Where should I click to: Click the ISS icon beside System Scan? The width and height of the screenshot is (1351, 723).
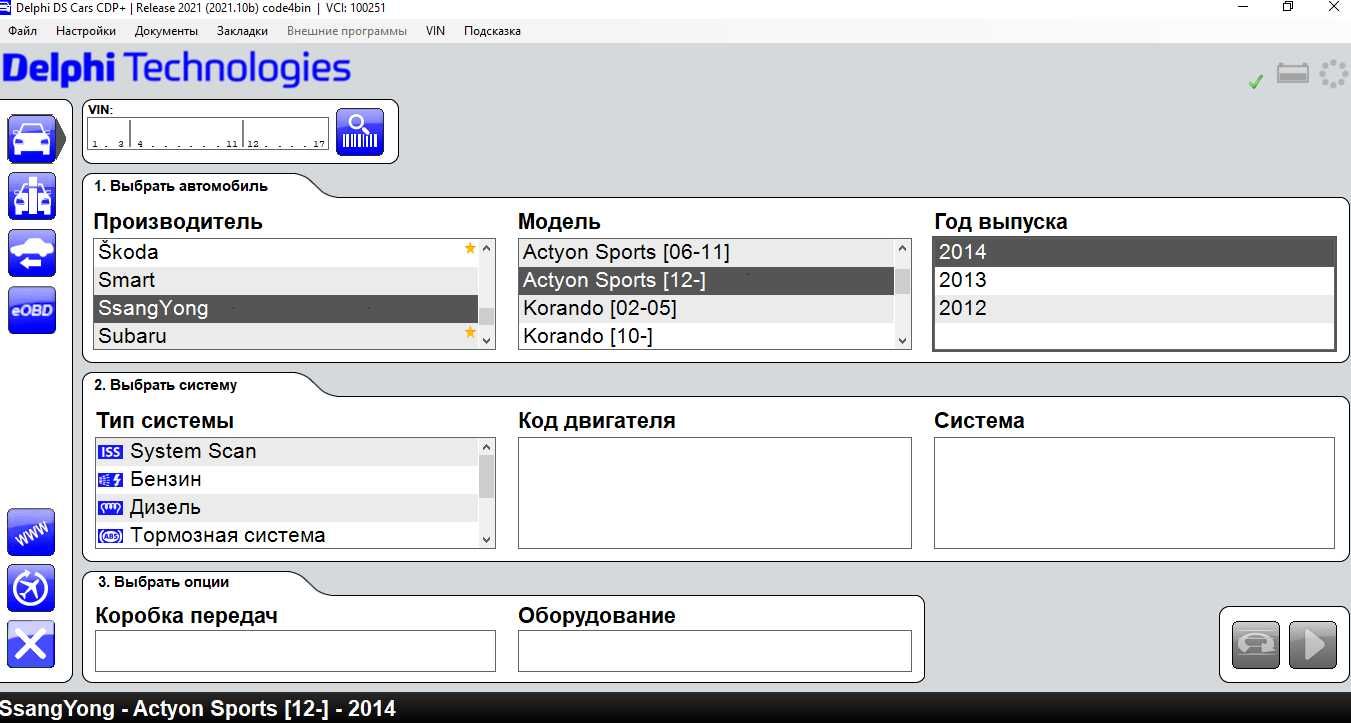pyautogui.click(x=110, y=452)
